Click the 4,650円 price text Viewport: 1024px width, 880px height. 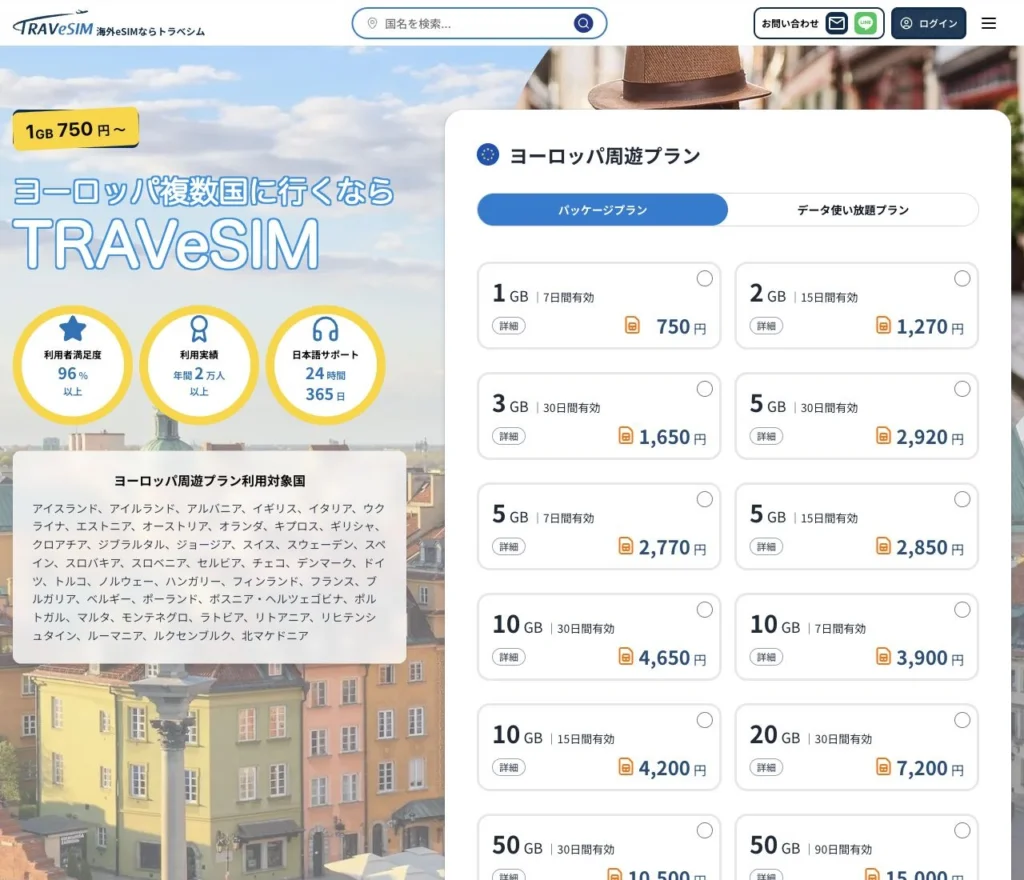pos(673,658)
